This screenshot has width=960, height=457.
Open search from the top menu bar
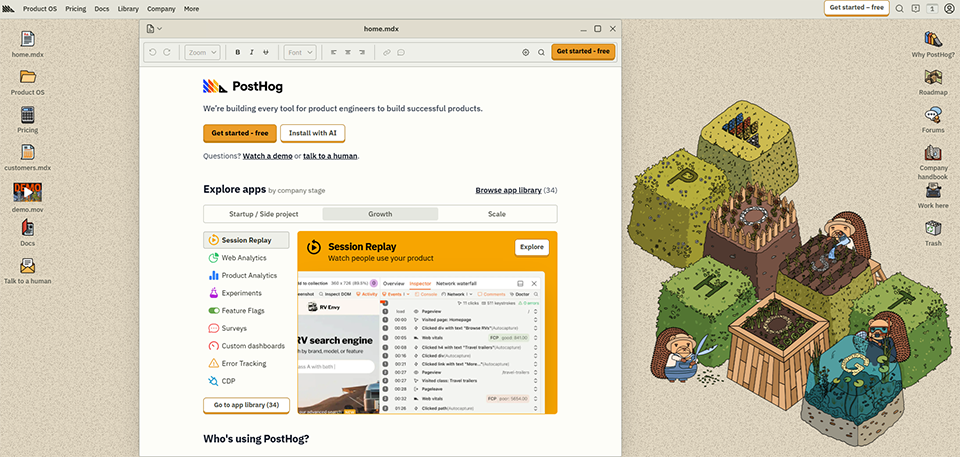coord(899,9)
